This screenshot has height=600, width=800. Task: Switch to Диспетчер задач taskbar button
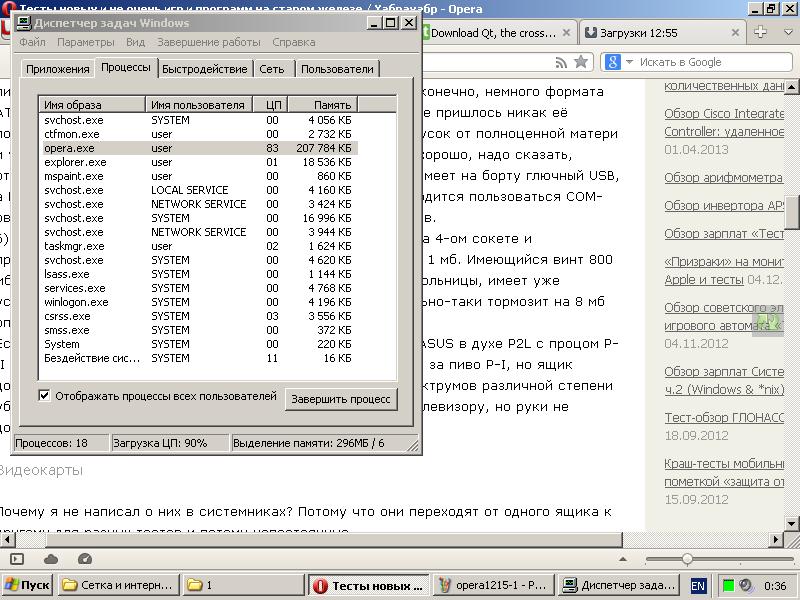(x=619, y=585)
